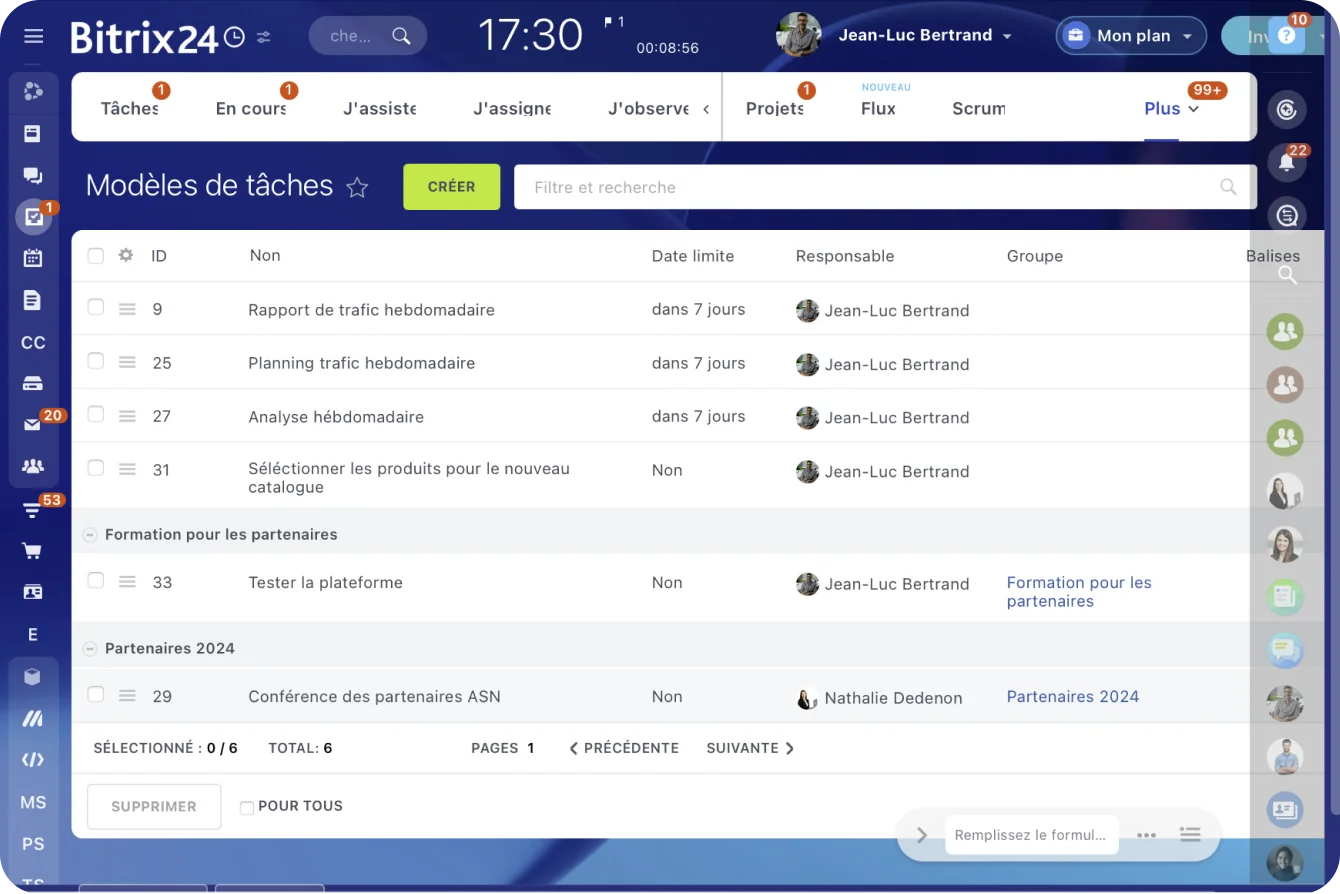This screenshot has height=894, width=1340.
Task: Open the Scrum tab
Action: 978,109
